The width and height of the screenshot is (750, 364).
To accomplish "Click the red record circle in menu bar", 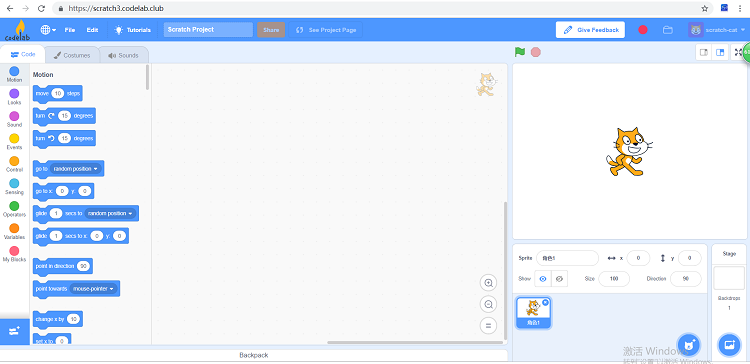I will (x=643, y=30).
